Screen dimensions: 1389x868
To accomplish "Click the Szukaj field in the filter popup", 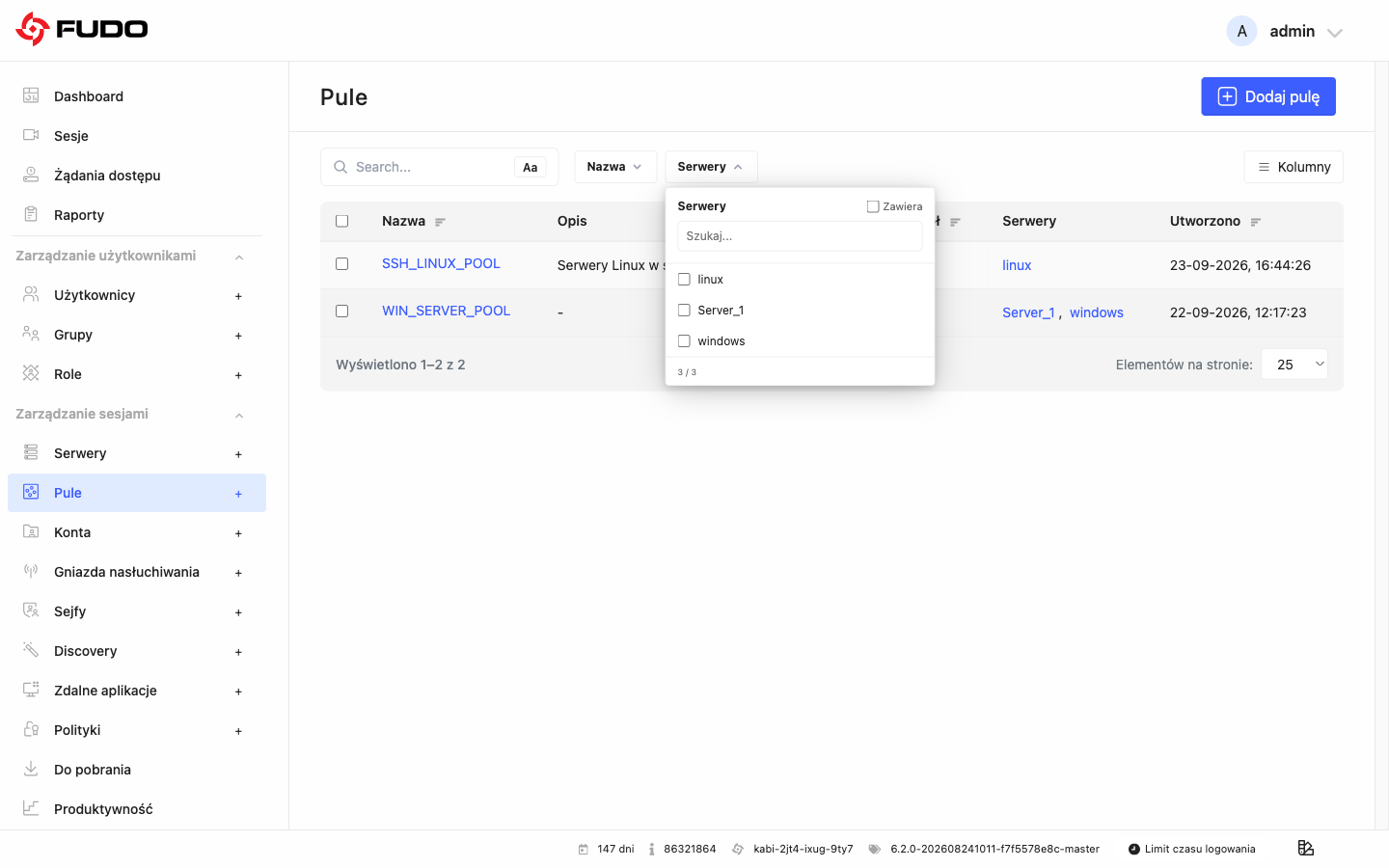I will click(x=800, y=236).
